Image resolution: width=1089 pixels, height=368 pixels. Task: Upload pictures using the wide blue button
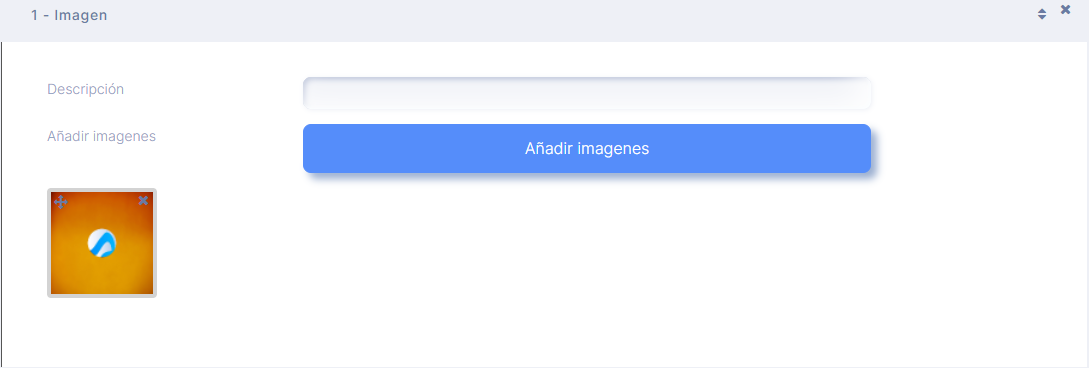587,149
